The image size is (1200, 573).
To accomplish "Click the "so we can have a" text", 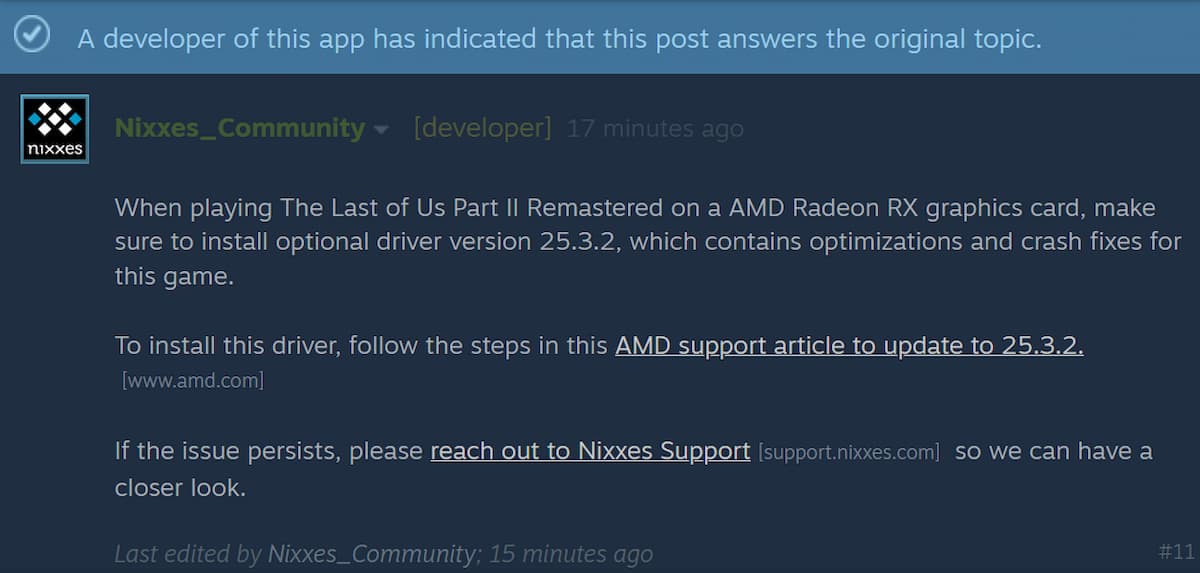I will pos(1053,451).
